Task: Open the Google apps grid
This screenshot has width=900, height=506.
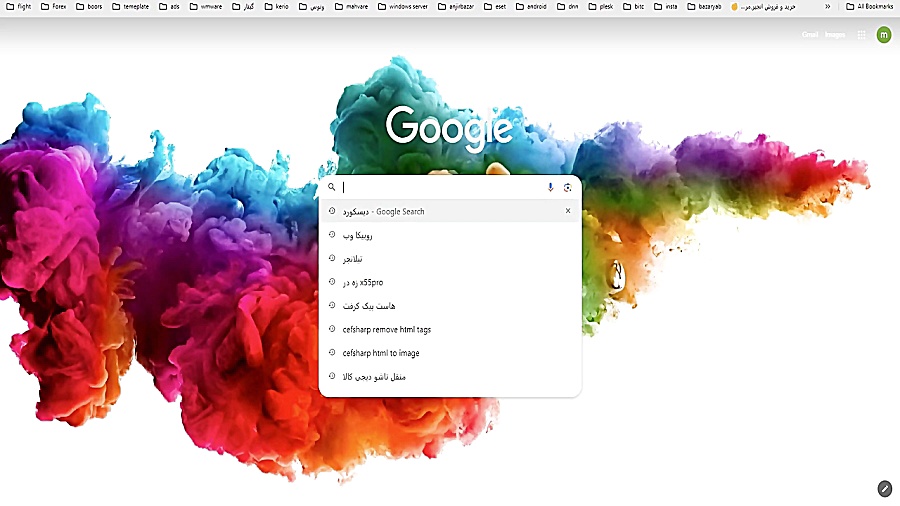Action: coord(862,35)
